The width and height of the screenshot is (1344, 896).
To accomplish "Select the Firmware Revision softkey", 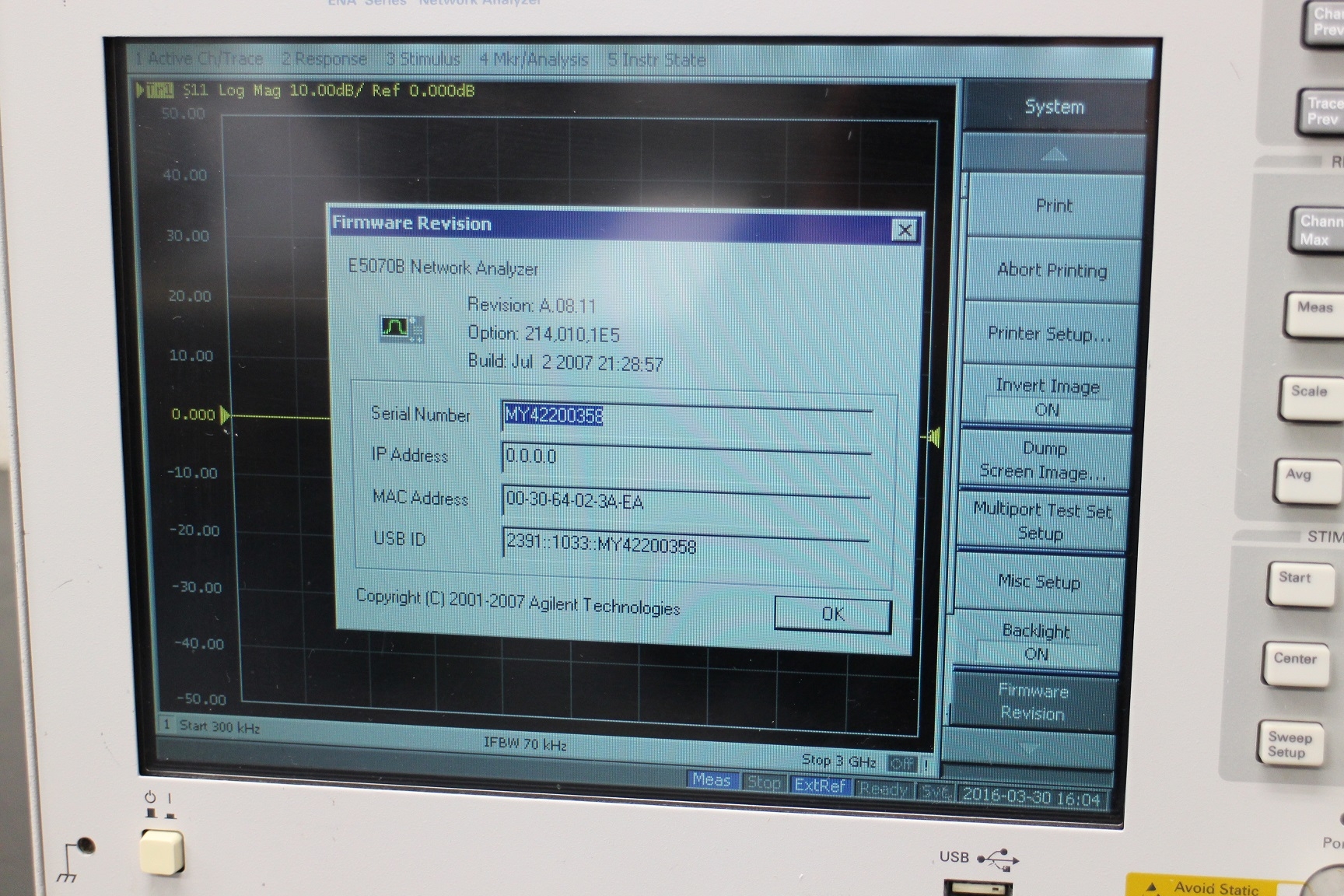I will pos(1033,702).
